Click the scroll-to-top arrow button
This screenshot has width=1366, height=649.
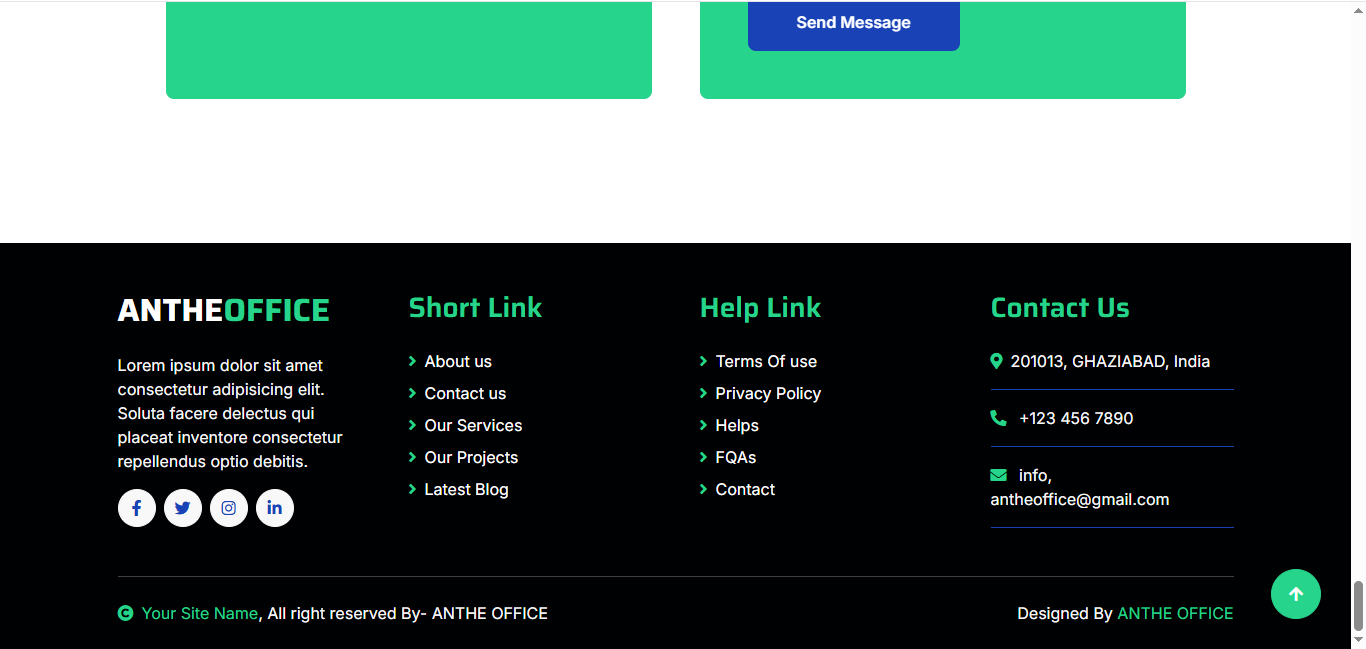click(x=1295, y=594)
